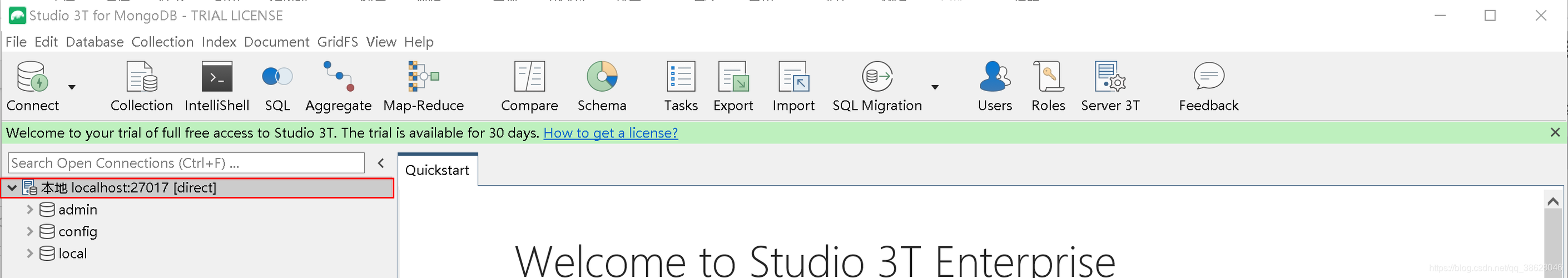
Task: Follow the 'How to get a license?' link
Action: point(611,133)
